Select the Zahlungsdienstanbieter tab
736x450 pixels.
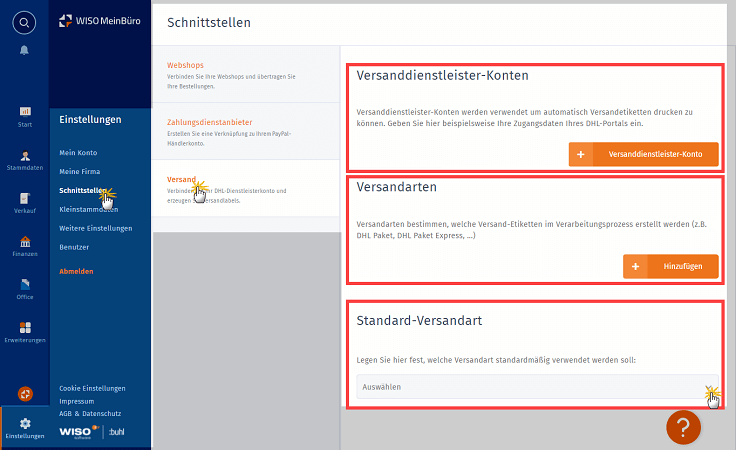[x=245, y=132]
